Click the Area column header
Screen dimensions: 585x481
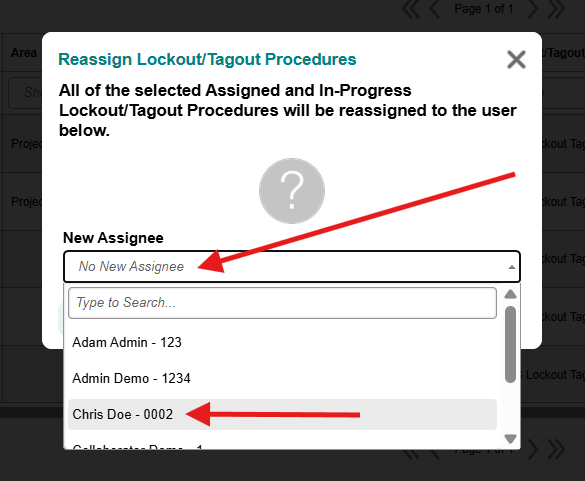[x=24, y=53]
